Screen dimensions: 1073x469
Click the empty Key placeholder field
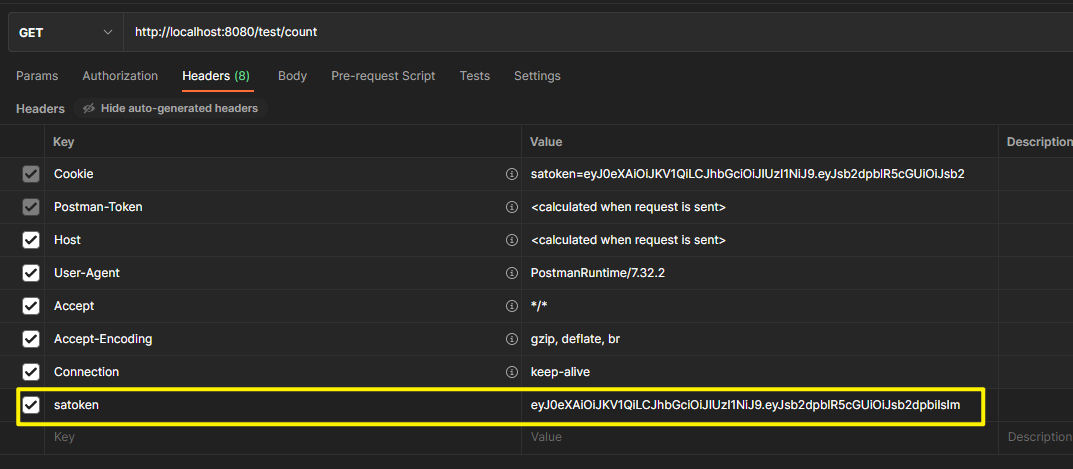pos(280,437)
